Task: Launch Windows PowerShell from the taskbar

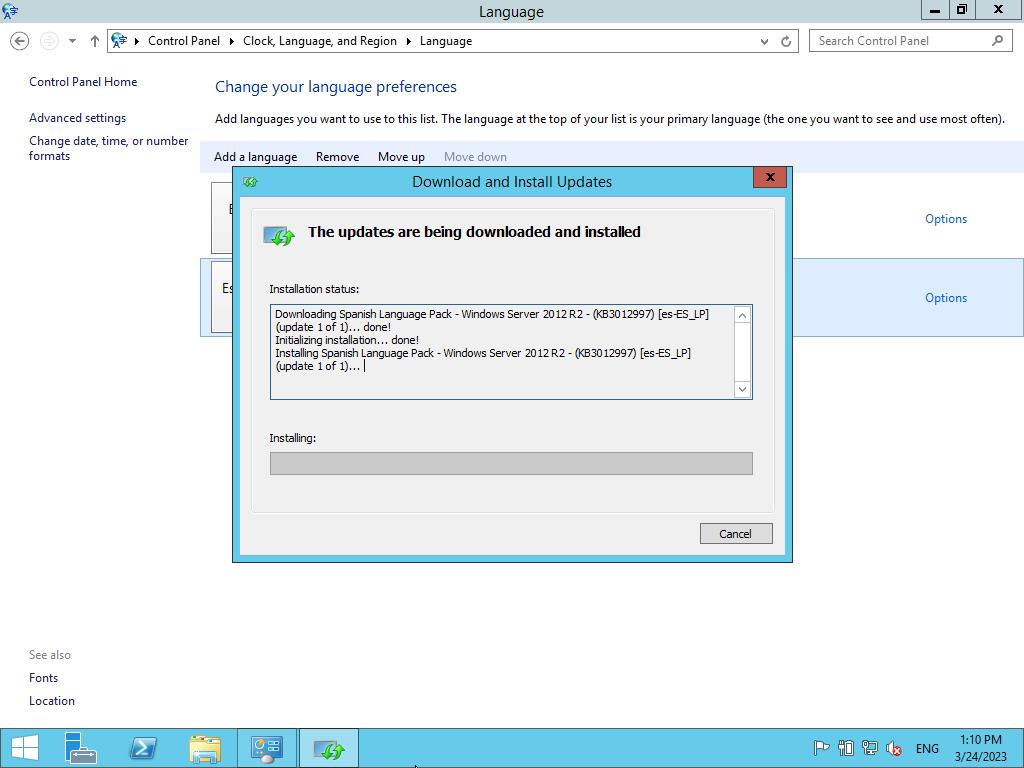Action: coord(143,748)
